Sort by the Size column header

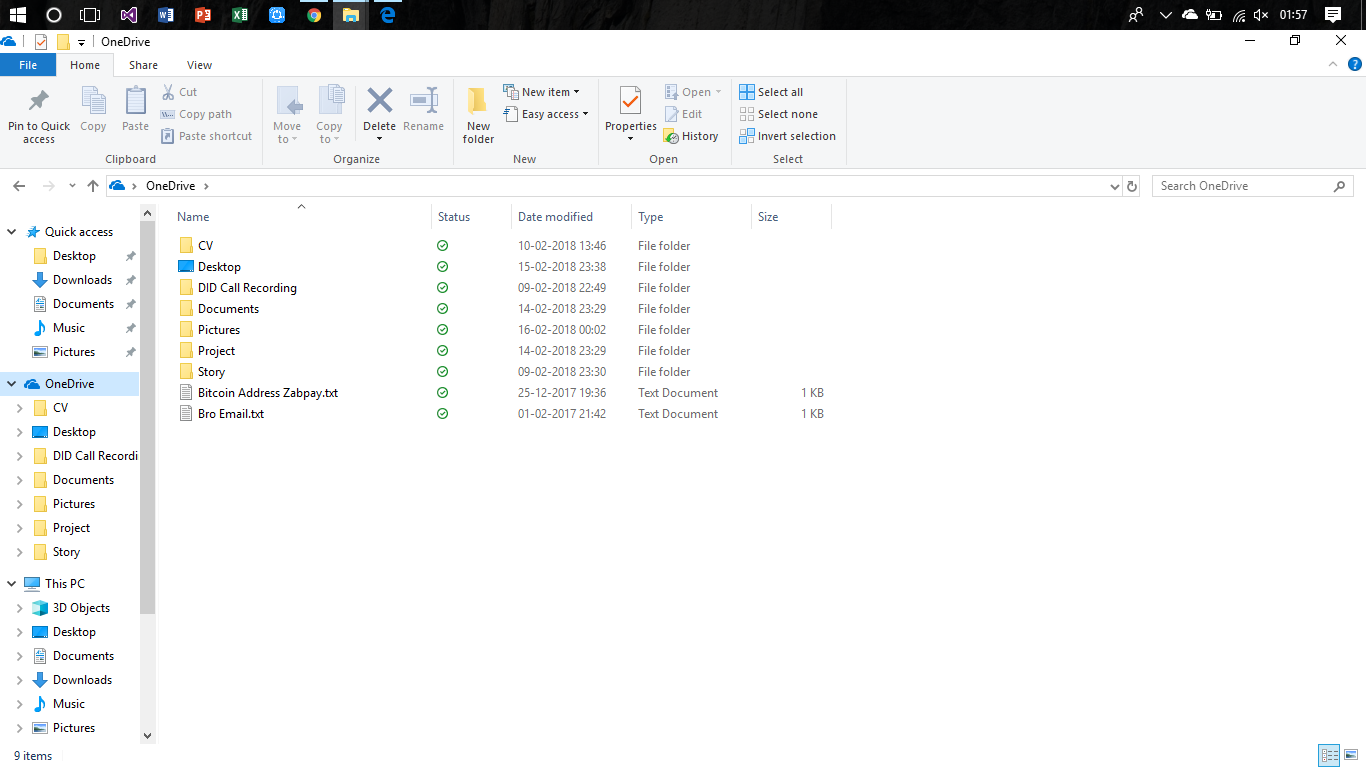coord(791,217)
